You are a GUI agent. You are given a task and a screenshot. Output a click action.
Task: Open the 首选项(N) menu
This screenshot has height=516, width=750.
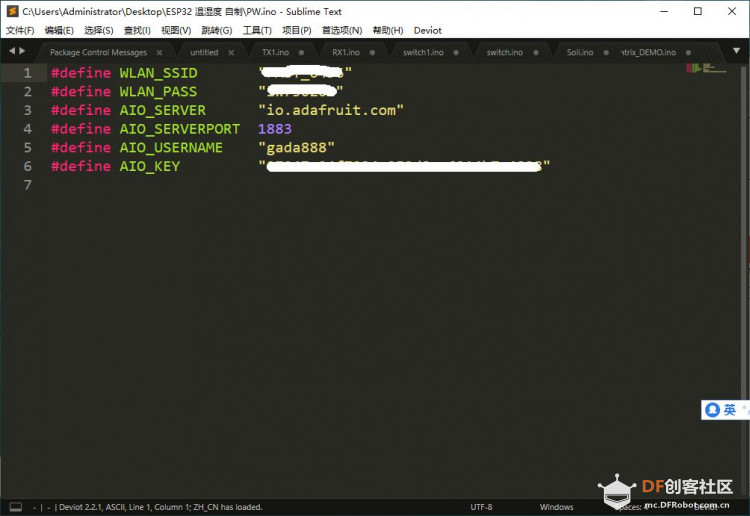[x=342, y=31]
